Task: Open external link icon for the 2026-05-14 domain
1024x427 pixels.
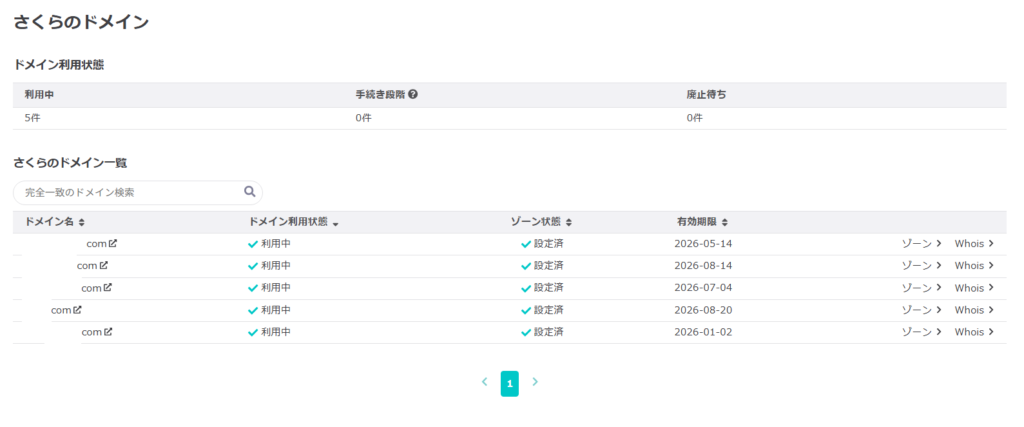Action: 113,243
